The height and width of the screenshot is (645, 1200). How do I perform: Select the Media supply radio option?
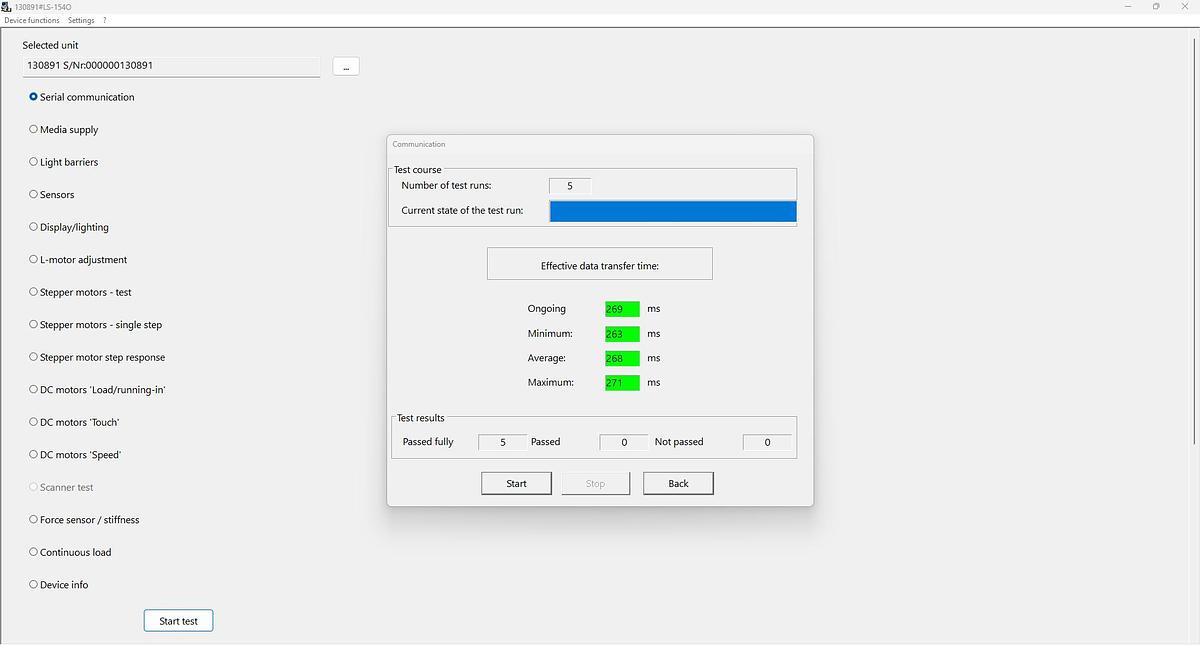click(34, 129)
